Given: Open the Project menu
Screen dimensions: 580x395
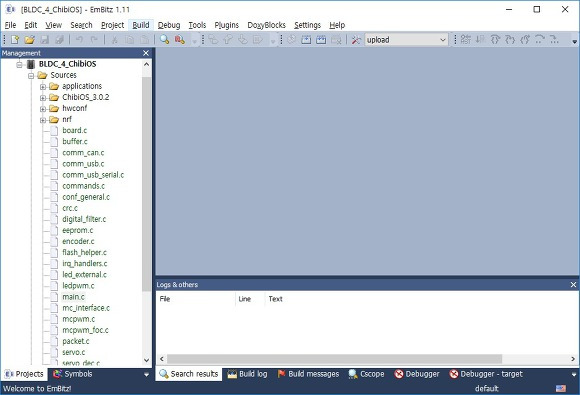Looking at the screenshot, I should 112,25.
